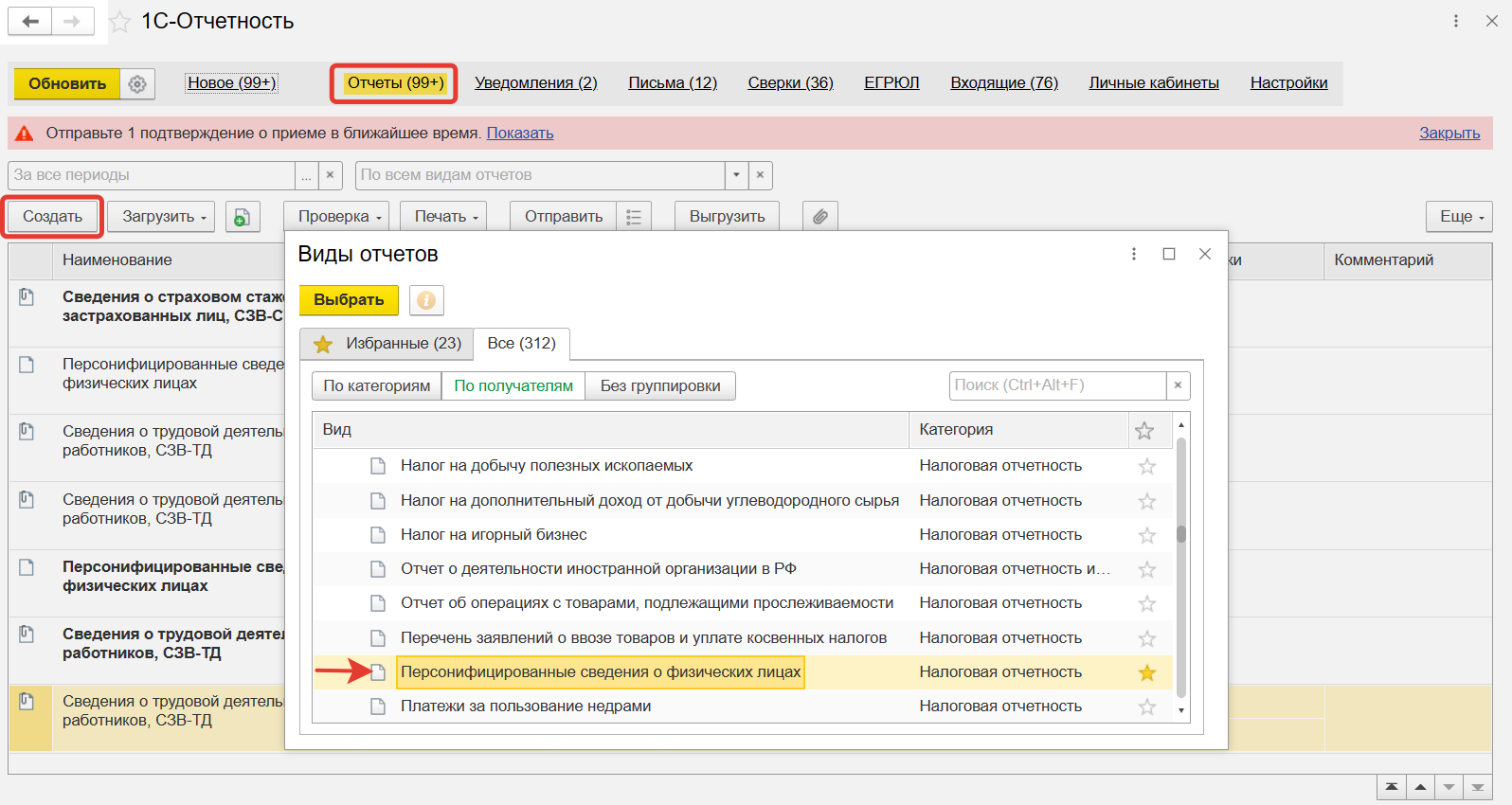Expand the Печать dropdown
The height and width of the screenshot is (805, 1512).
pyautogui.click(x=444, y=217)
